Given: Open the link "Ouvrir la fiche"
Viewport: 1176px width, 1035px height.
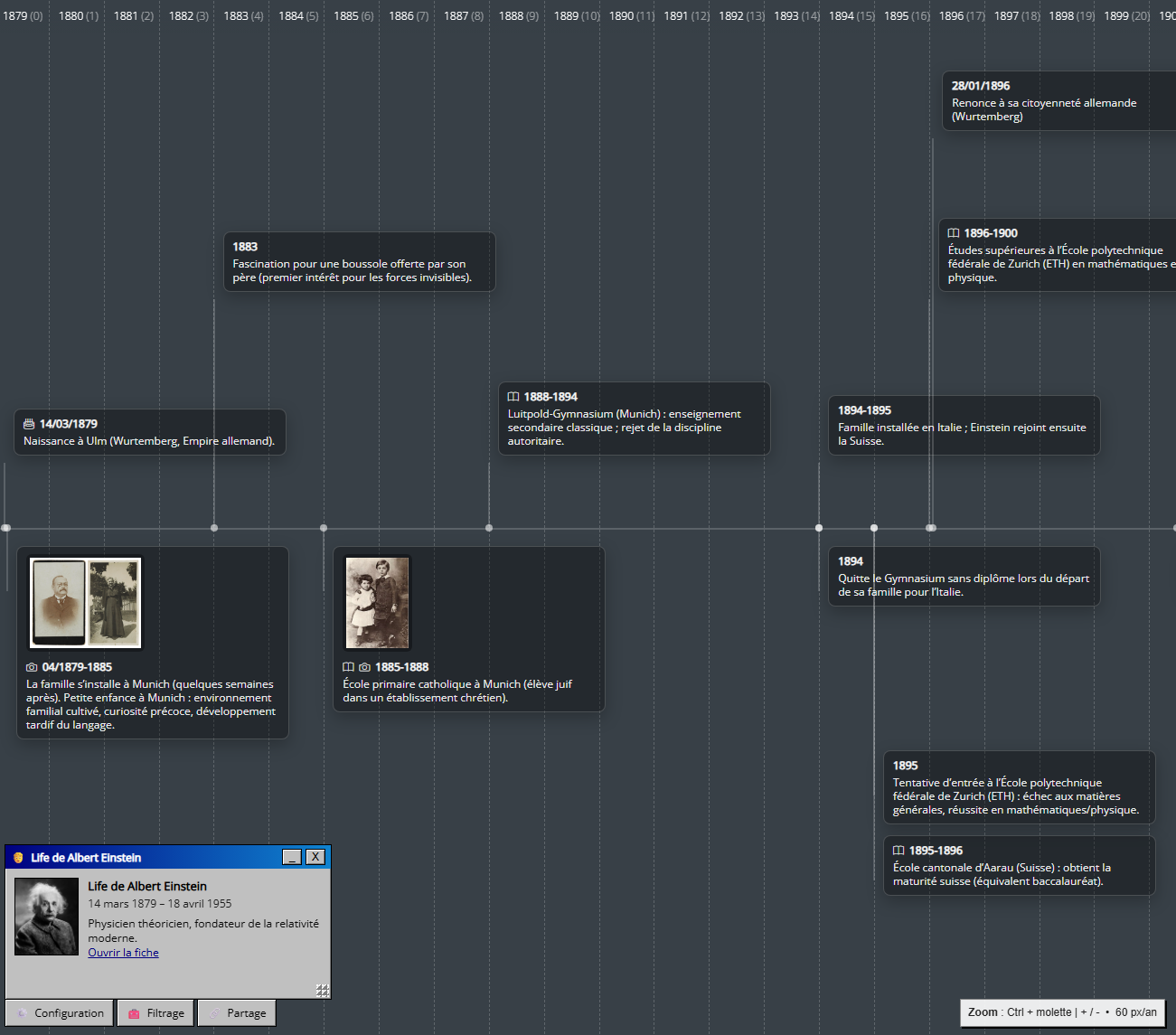Looking at the screenshot, I should (x=123, y=952).
